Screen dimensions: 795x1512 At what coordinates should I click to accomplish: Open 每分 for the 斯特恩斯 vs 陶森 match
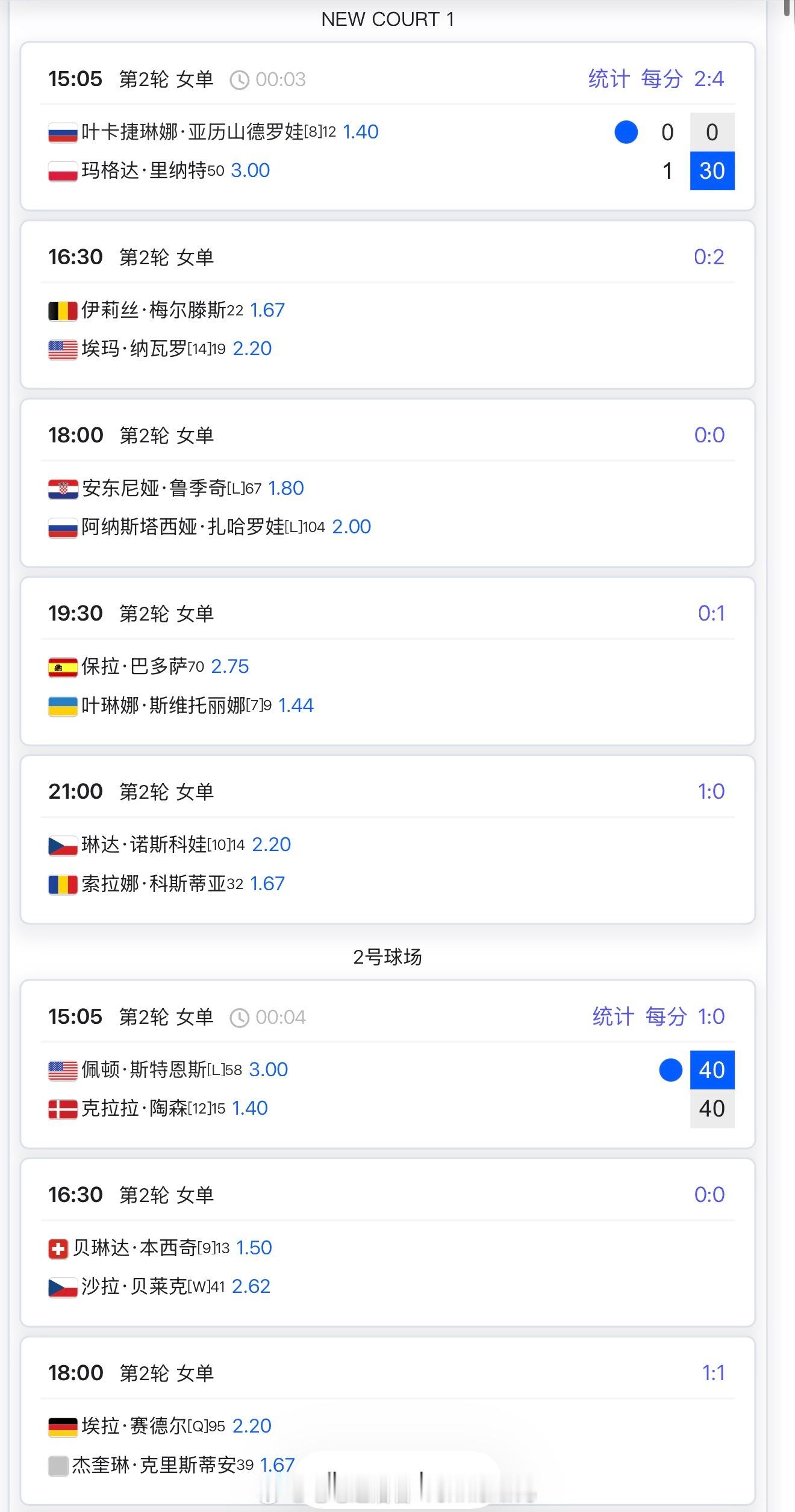[666, 1017]
